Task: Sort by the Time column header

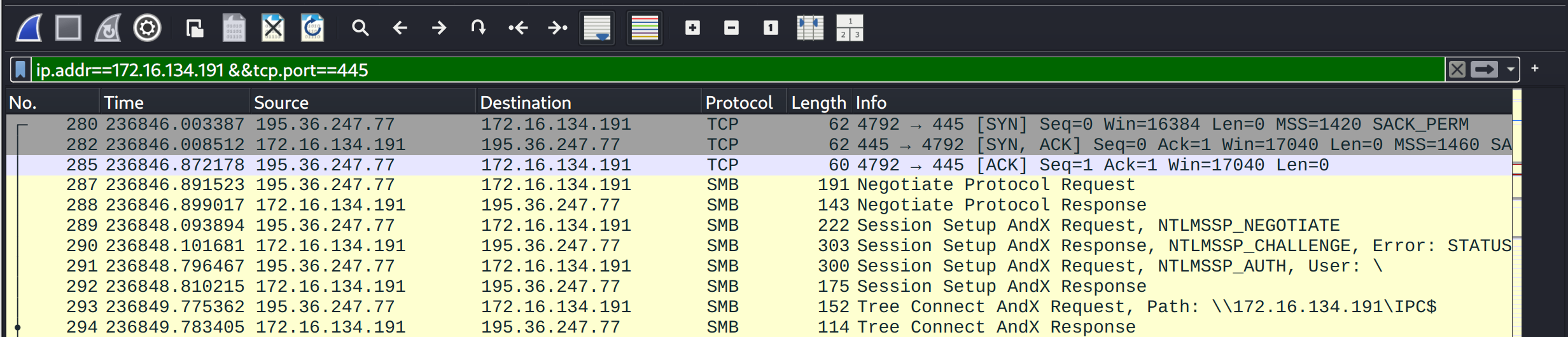Action: pos(175,102)
